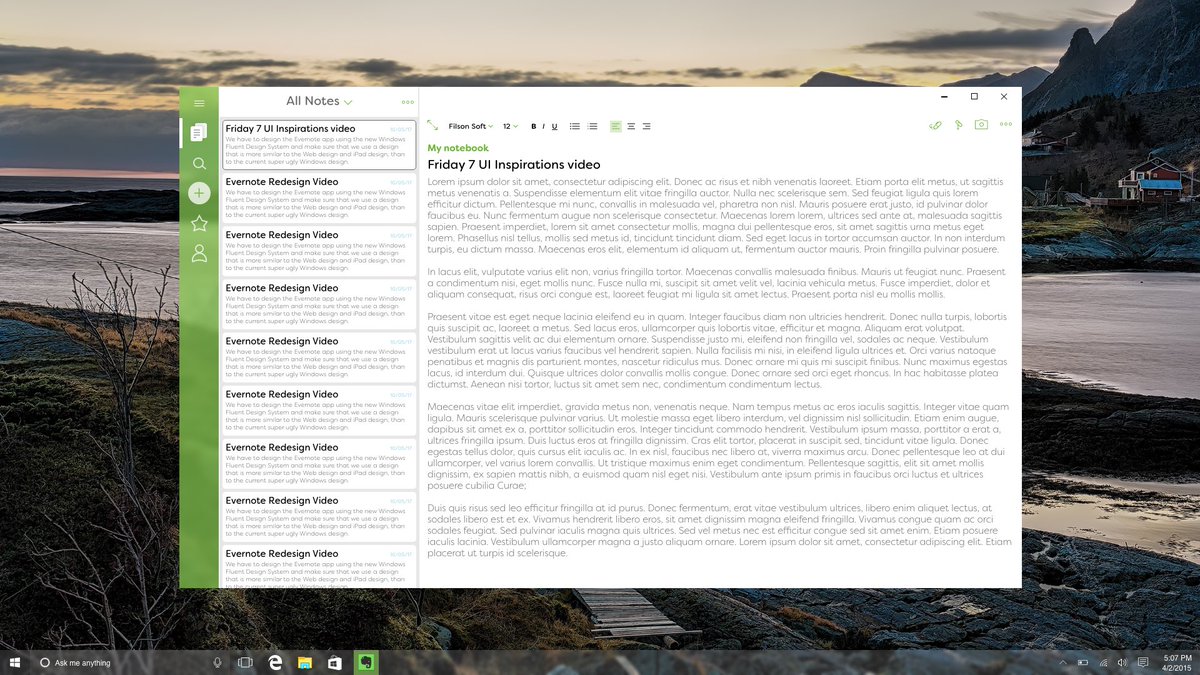Viewport: 1200px width, 675px height.
Task: Insert a numbered list
Action: tap(592, 127)
